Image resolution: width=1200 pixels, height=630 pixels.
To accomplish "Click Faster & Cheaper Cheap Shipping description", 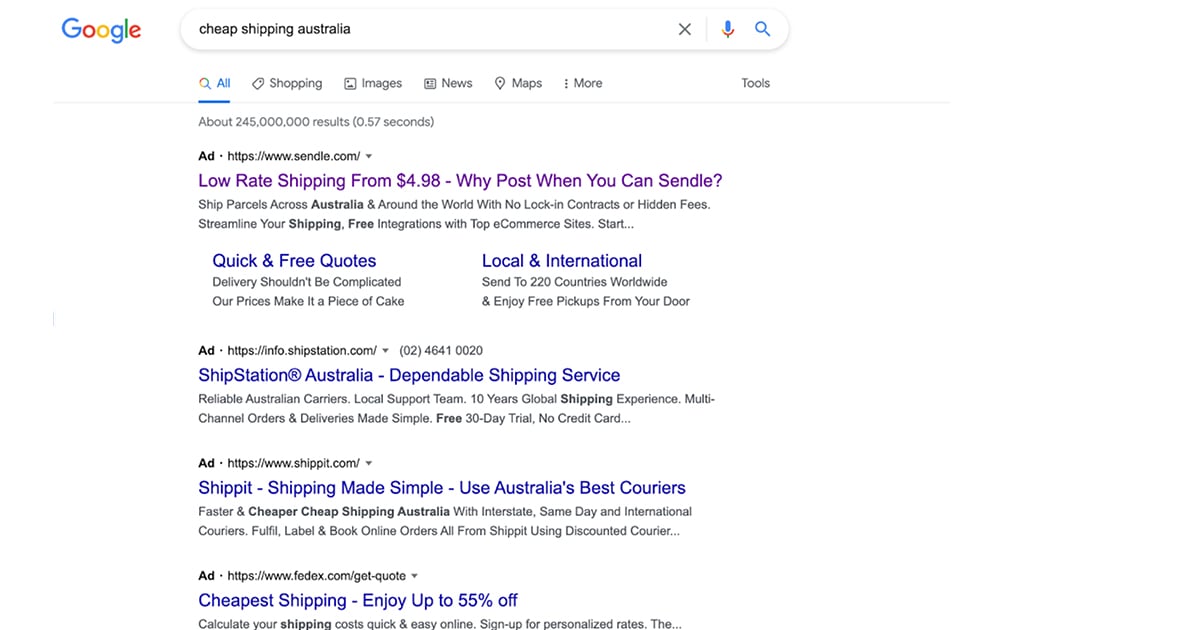I will pos(445,522).
